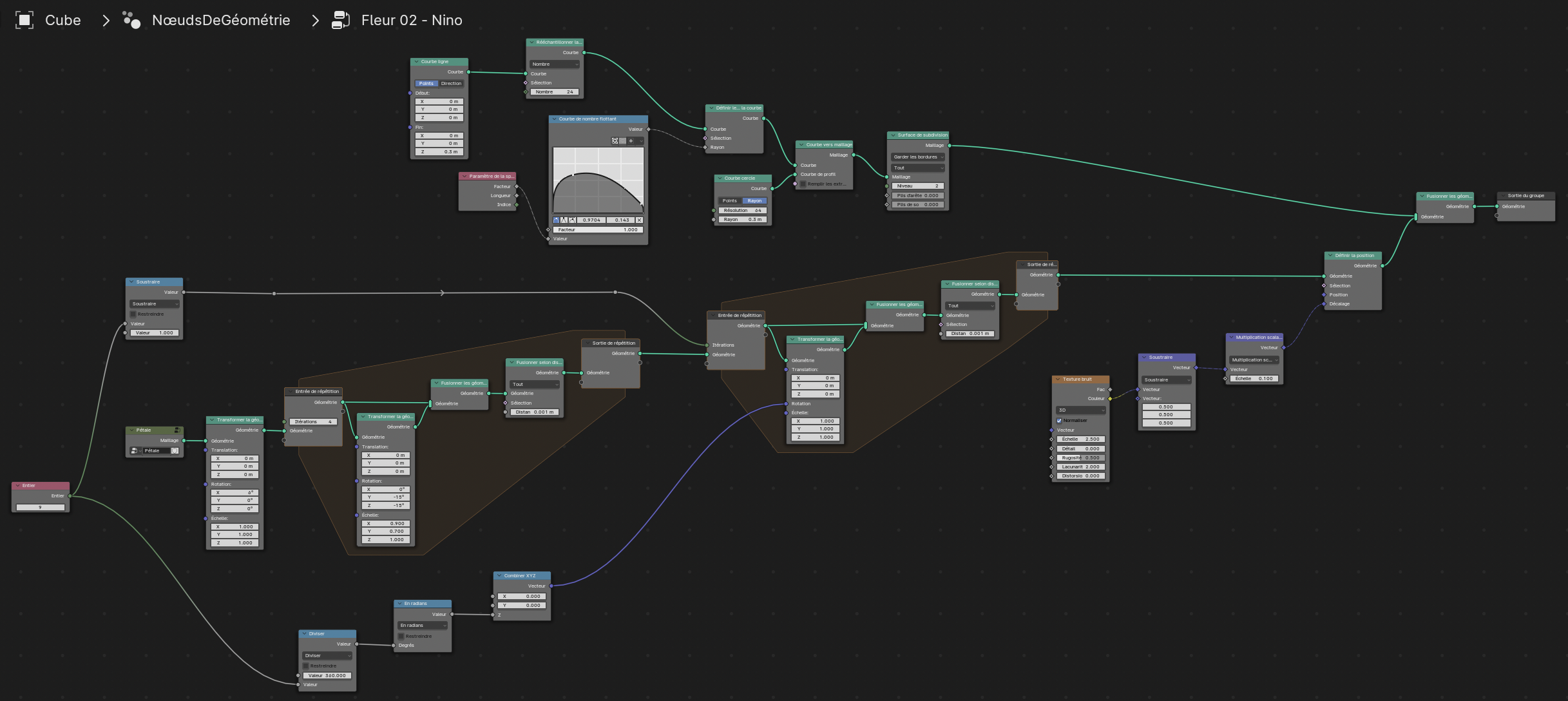
Task: Click the Itérations field in first repeat zone
Action: pos(313,422)
